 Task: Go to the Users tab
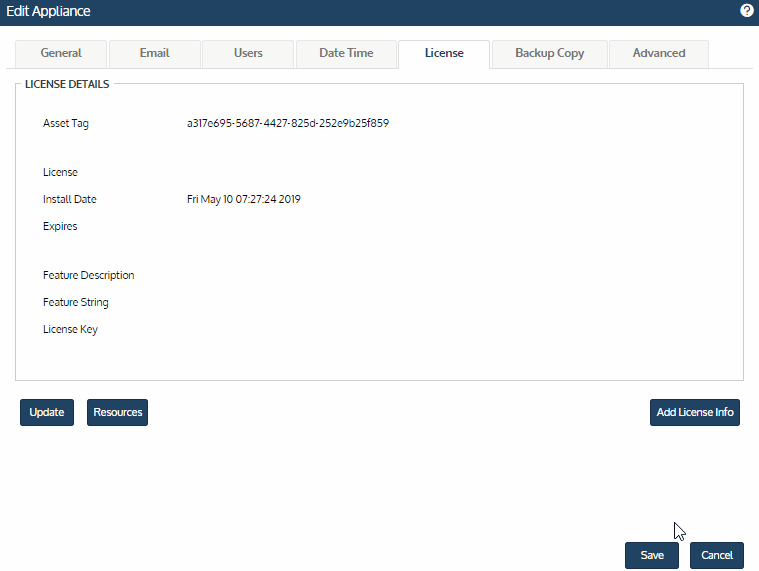coord(248,54)
